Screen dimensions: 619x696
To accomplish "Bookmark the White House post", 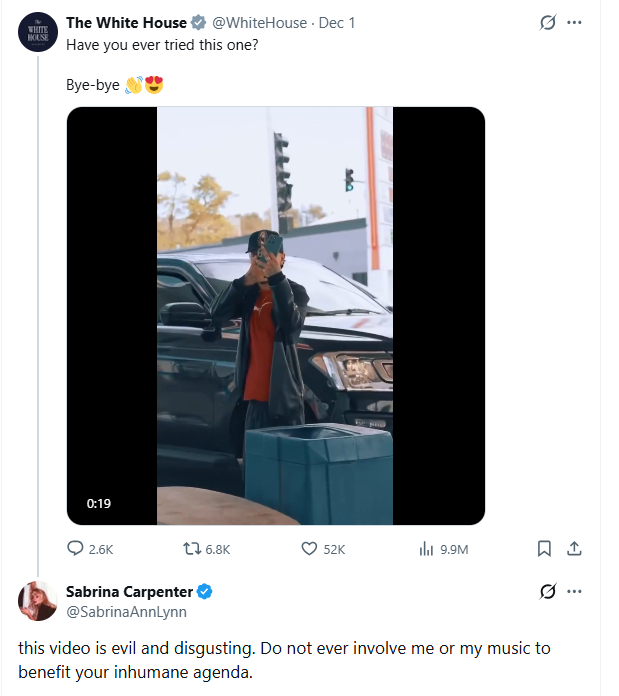I will tap(544, 548).
